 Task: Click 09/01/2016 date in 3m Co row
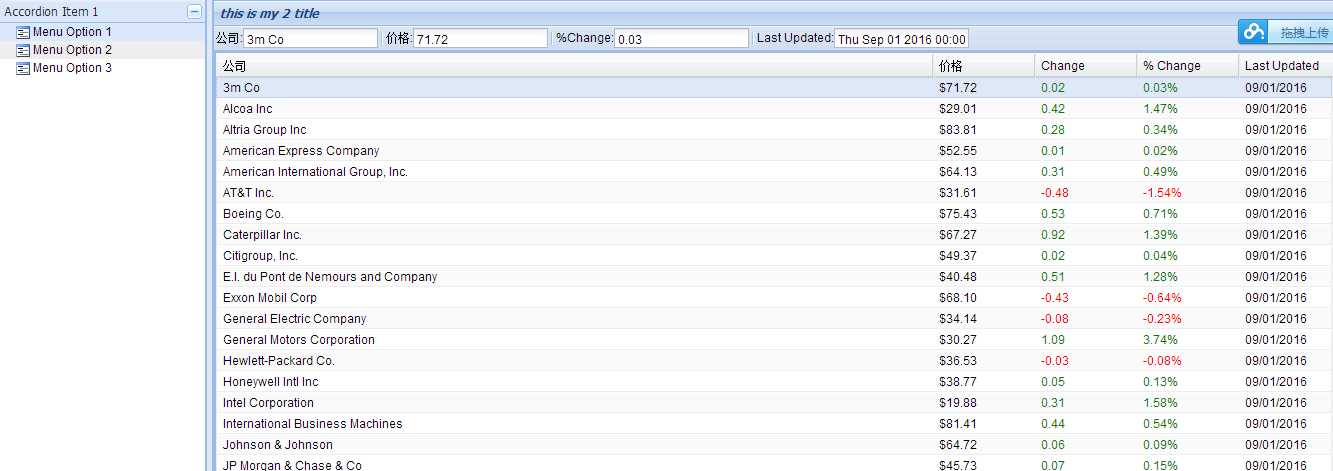(x=1276, y=88)
